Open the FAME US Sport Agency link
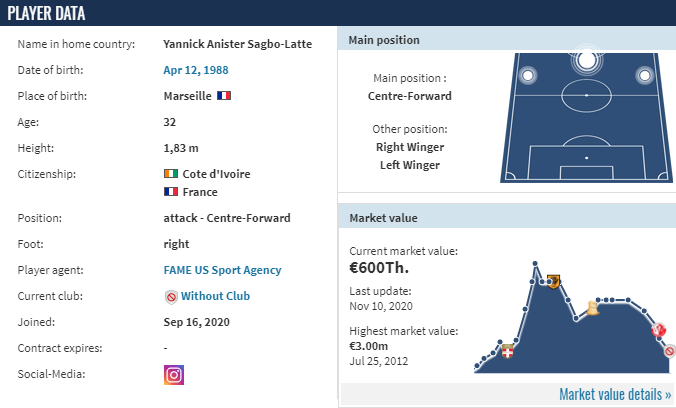 [x=222, y=270]
